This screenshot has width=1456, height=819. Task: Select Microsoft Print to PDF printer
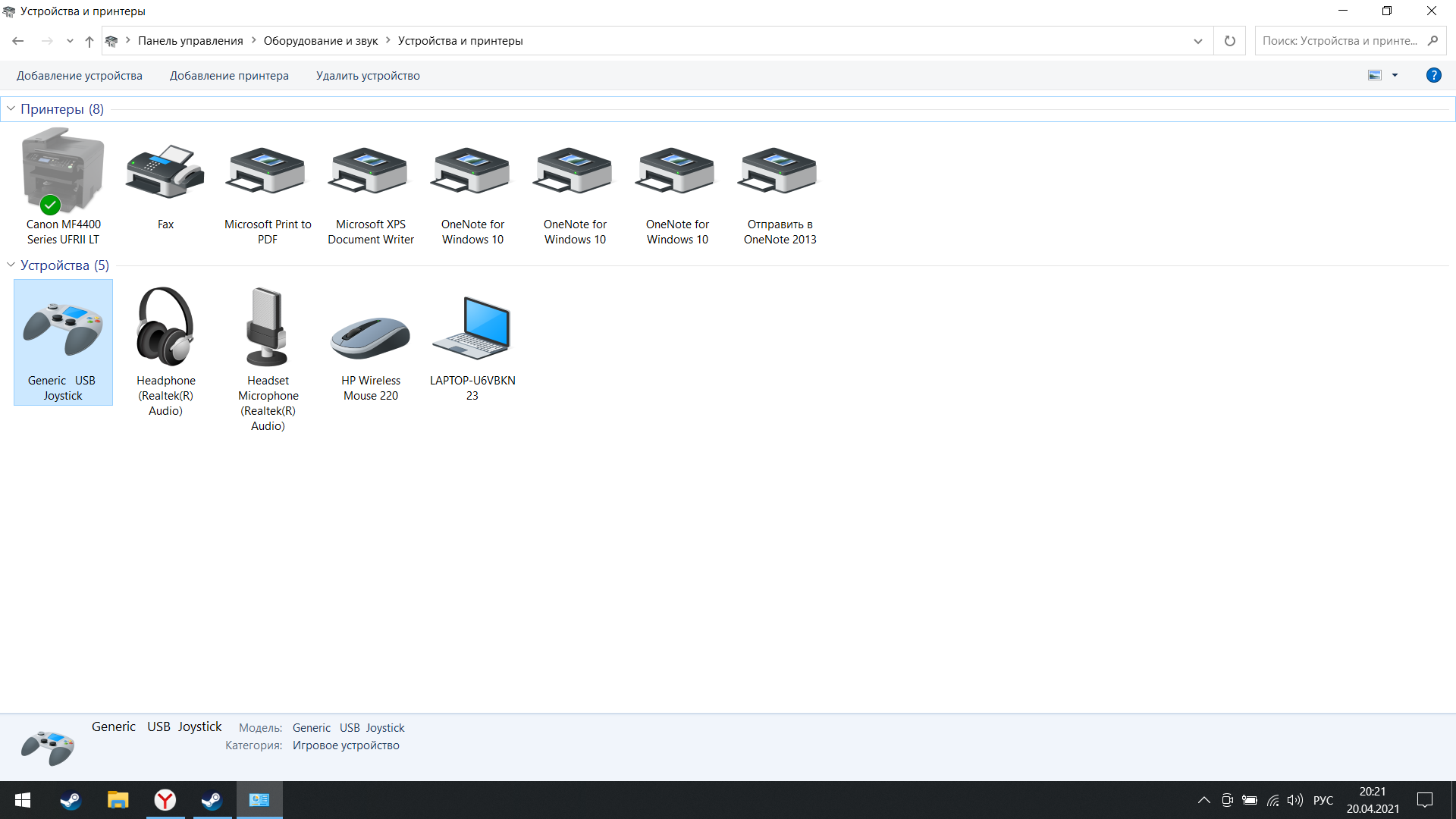point(268,187)
